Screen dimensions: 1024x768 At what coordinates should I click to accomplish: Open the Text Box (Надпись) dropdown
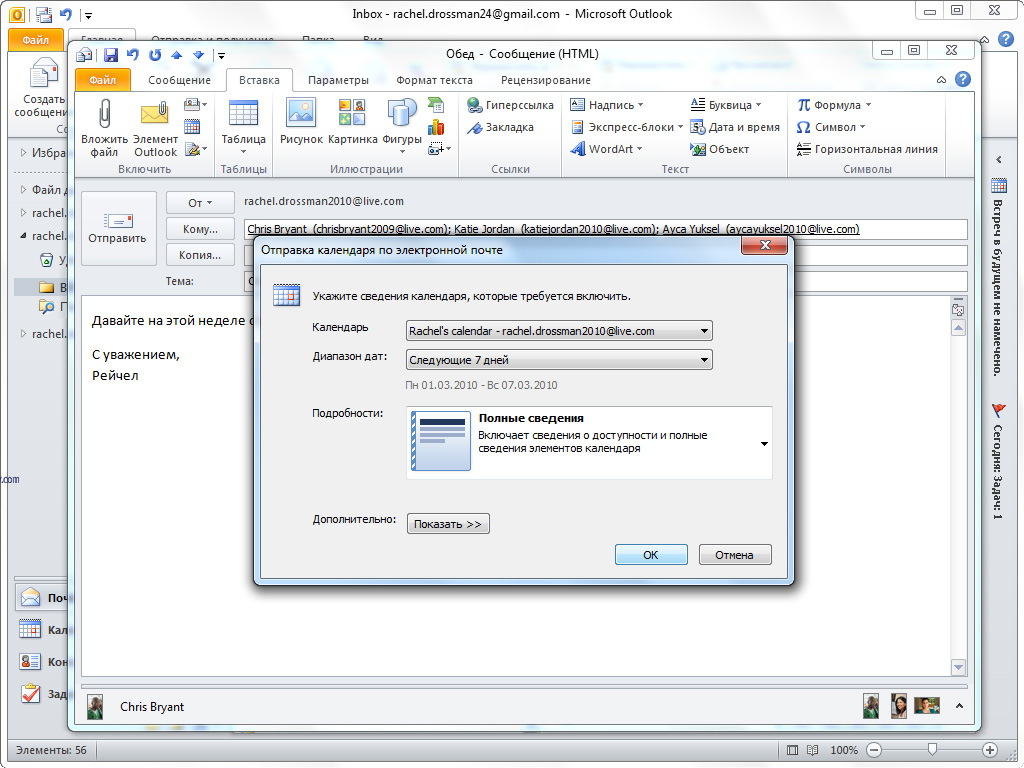click(x=607, y=105)
